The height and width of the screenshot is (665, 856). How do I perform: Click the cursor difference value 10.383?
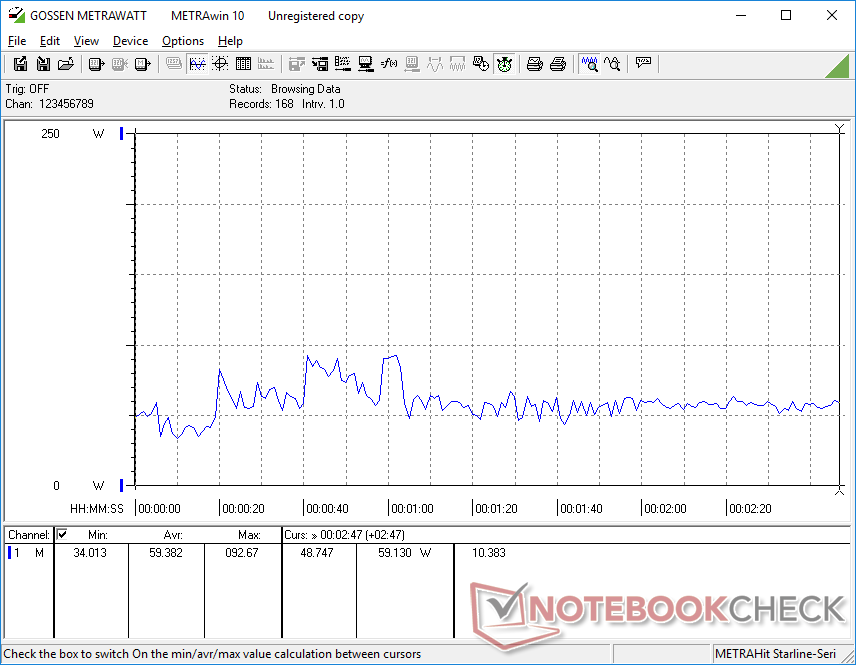(x=489, y=553)
